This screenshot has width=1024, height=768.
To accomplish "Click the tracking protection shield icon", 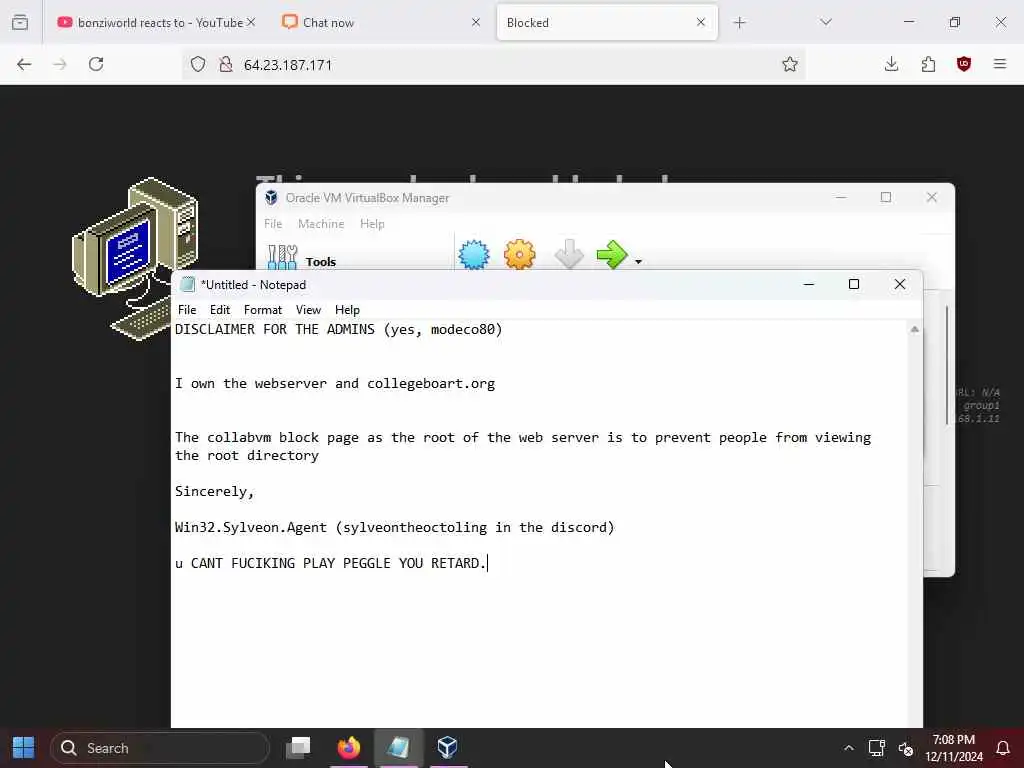I will tap(198, 64).
